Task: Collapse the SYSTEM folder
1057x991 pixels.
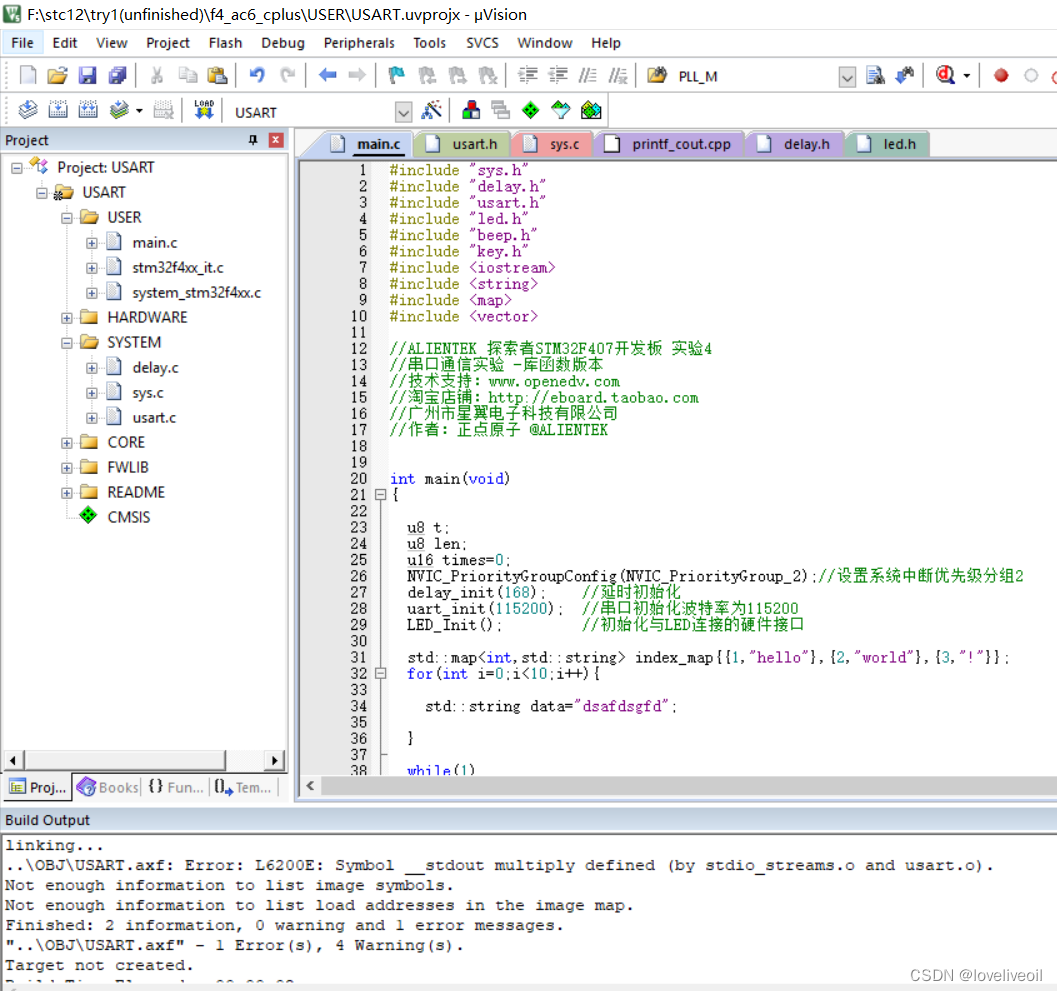Action: pos(67,343)
